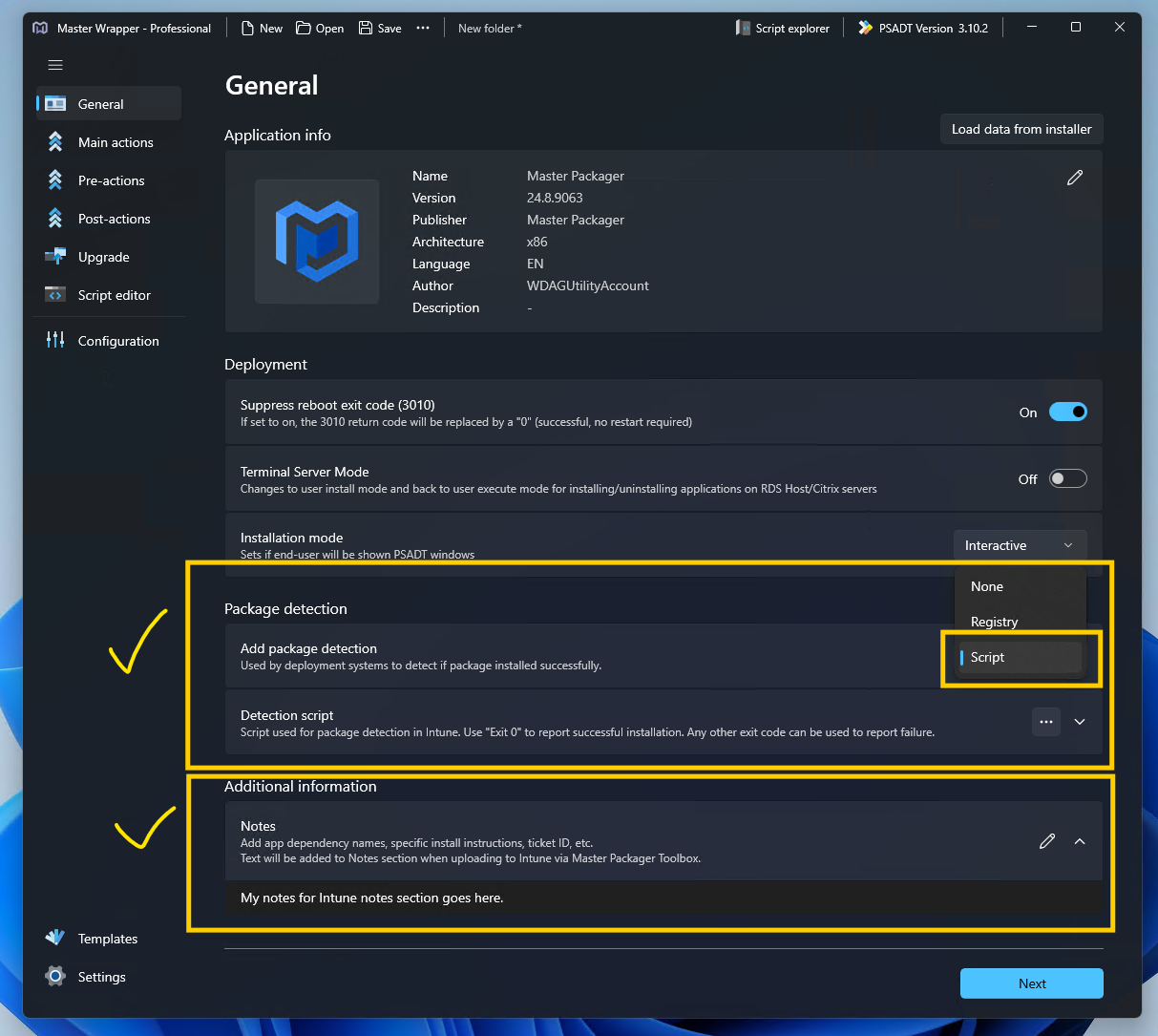Viewport: 1158px width, 1036px height.
Task: Open an existing project
Action: tap(320, 28)
